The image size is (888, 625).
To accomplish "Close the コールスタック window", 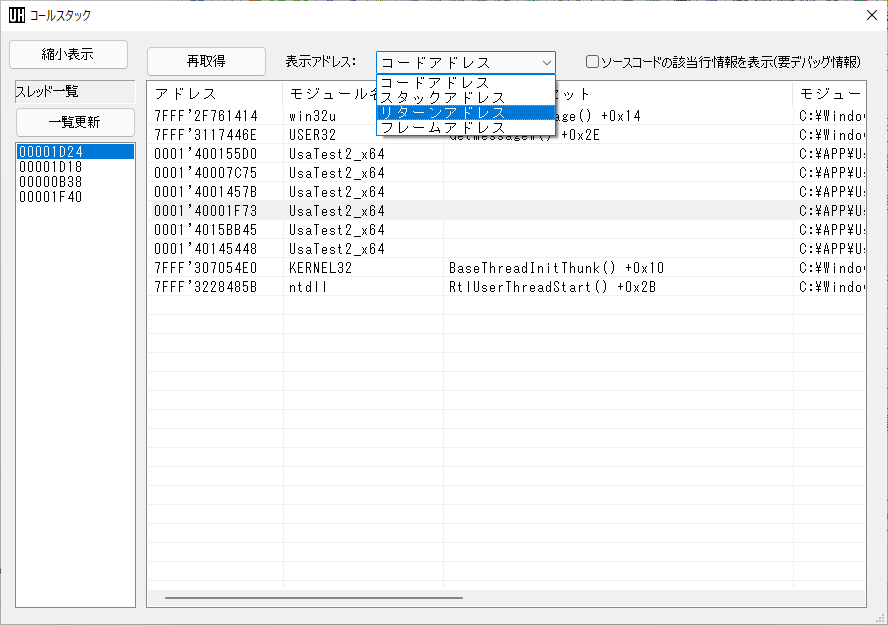I will [x=869, y=15].
